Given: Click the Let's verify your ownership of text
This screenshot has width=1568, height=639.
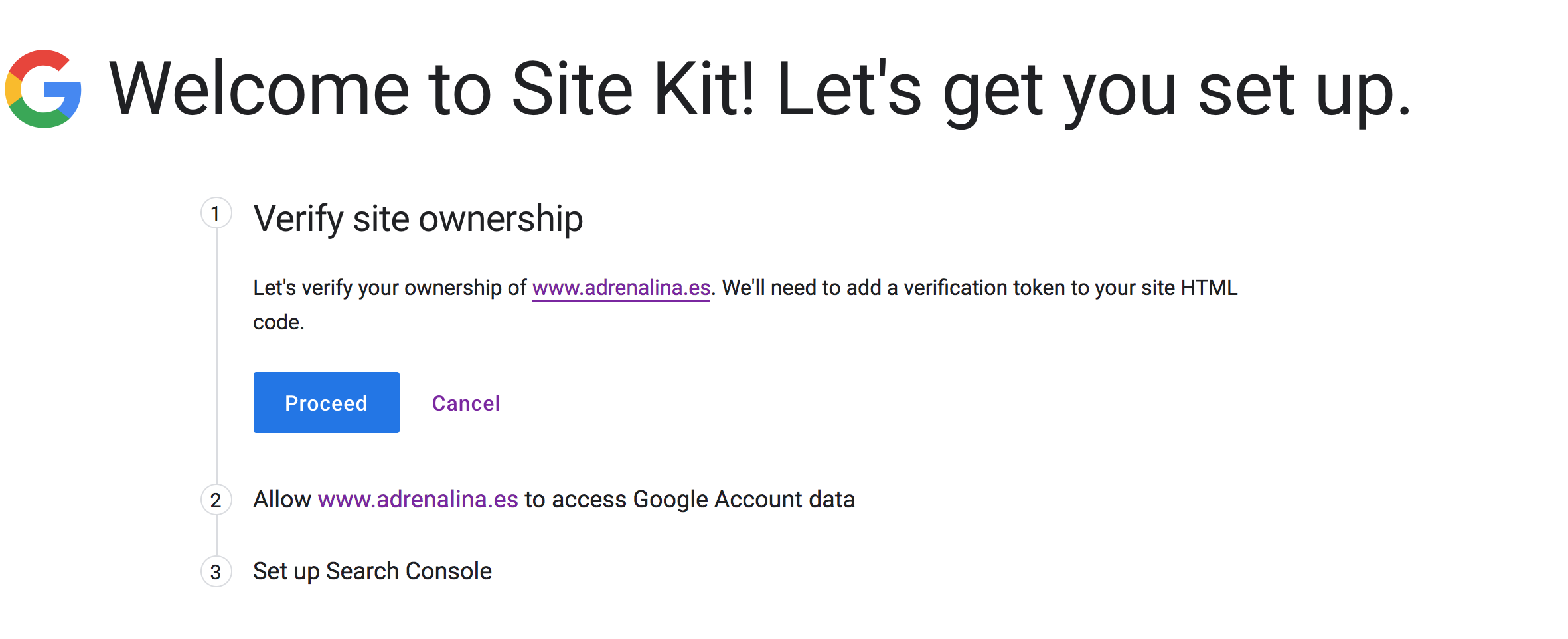Looking at the screenshot, I should [x=390, y=288].
